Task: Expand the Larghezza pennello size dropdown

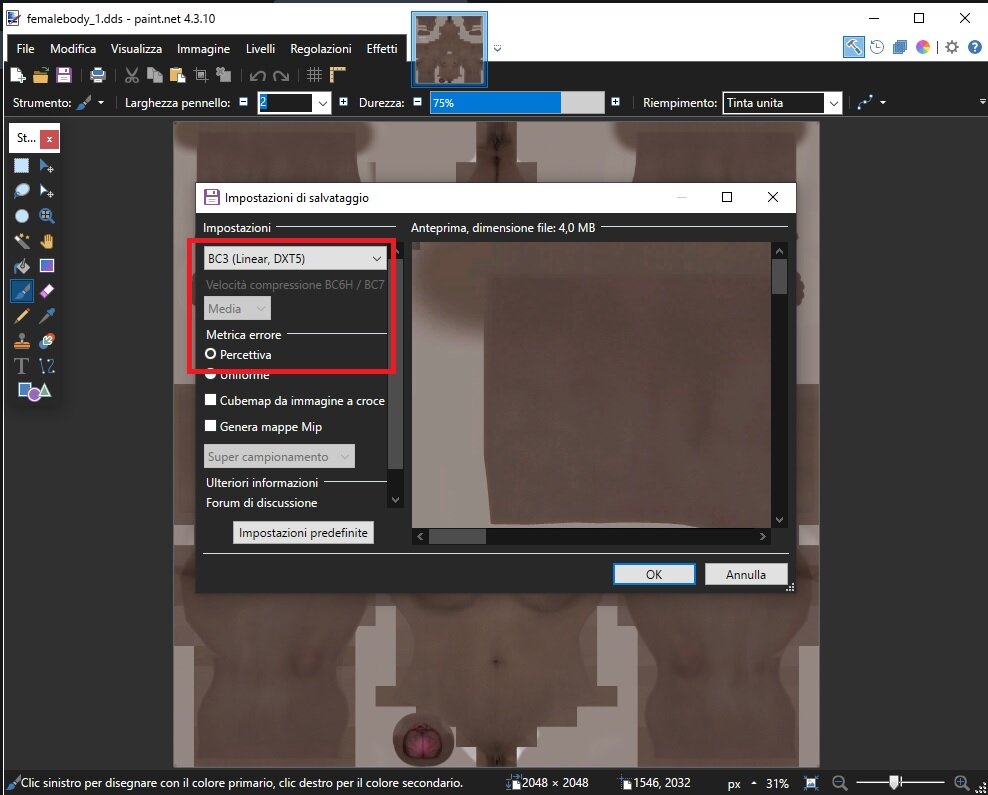Action: [x=323, y=103]
